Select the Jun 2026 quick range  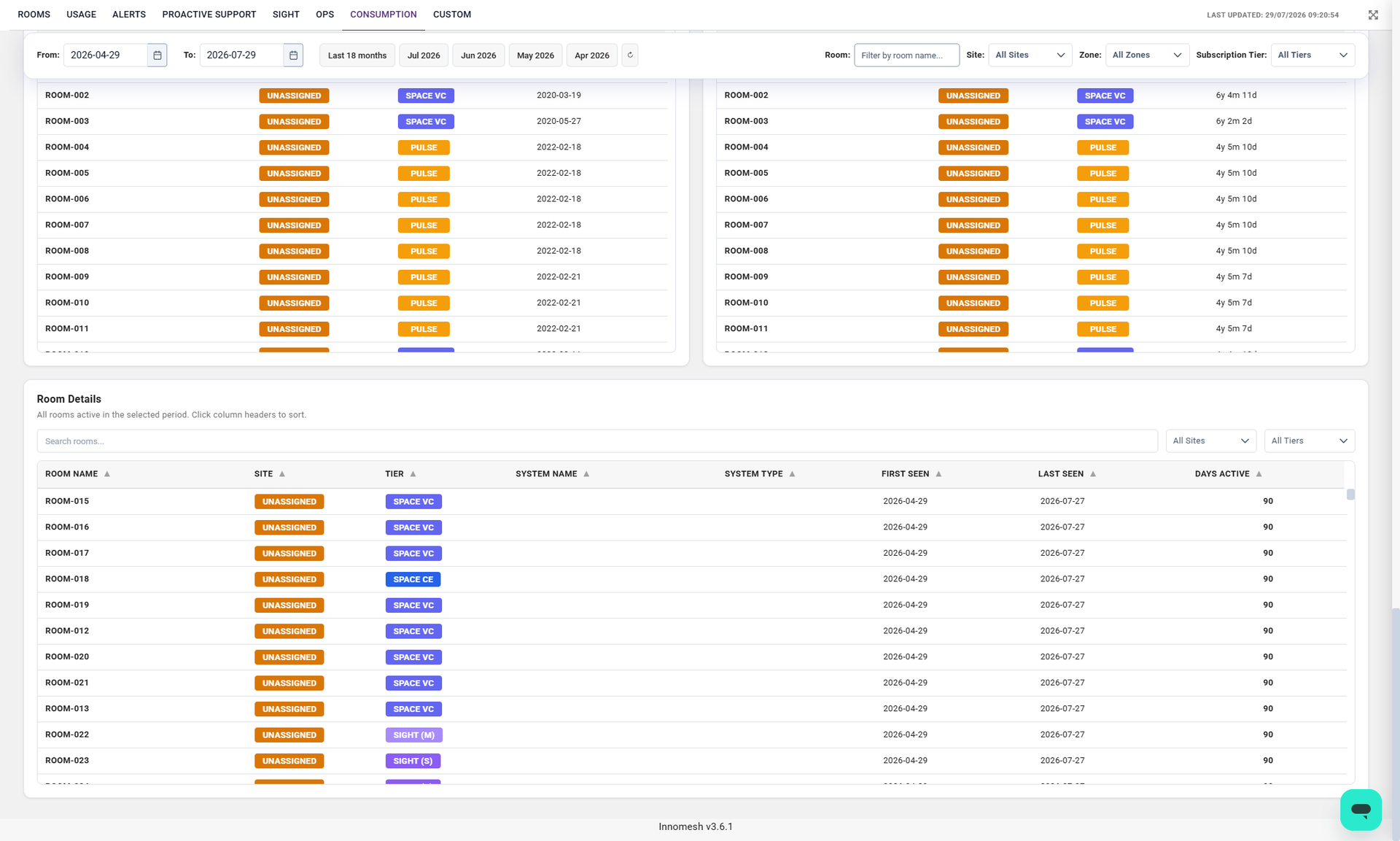click(478, 55)
